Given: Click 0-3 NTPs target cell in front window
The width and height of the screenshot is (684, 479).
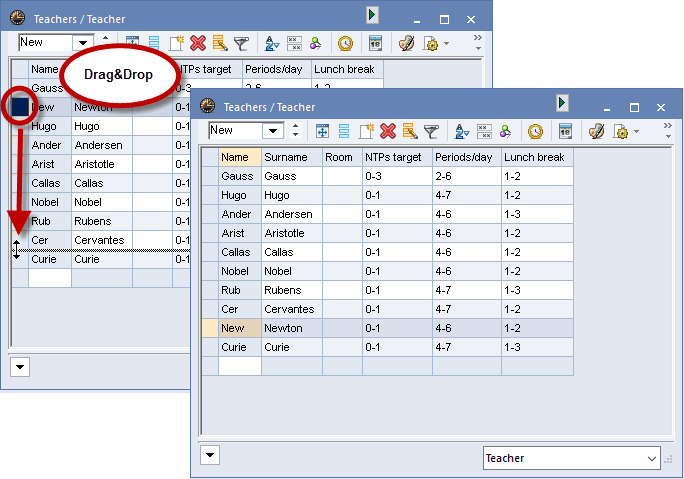Looking at the screenshot, I should tap(397, 176).
